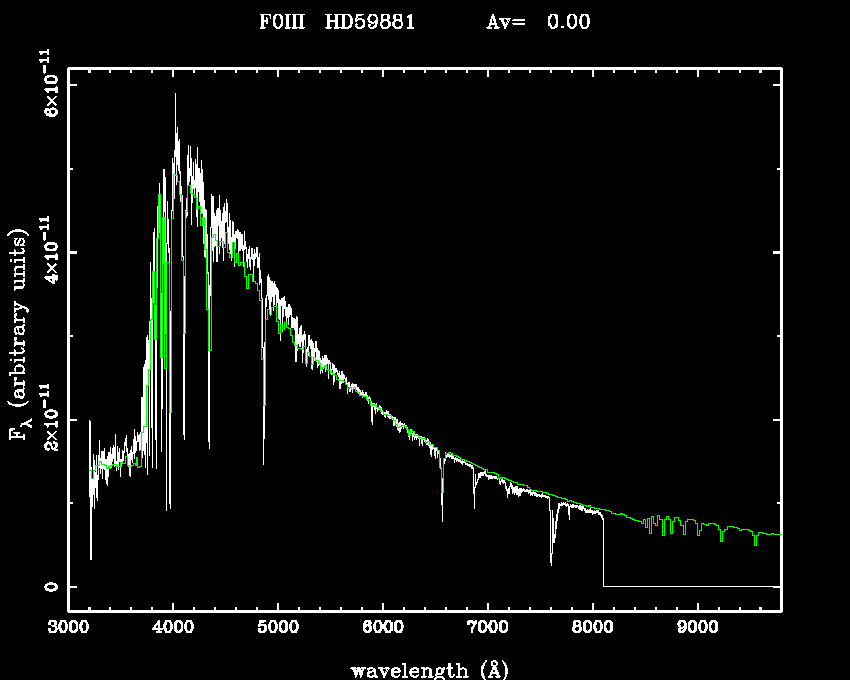Click the 6000 wavelength tick label
Screen dimensions: 850x680
[383, 629]
